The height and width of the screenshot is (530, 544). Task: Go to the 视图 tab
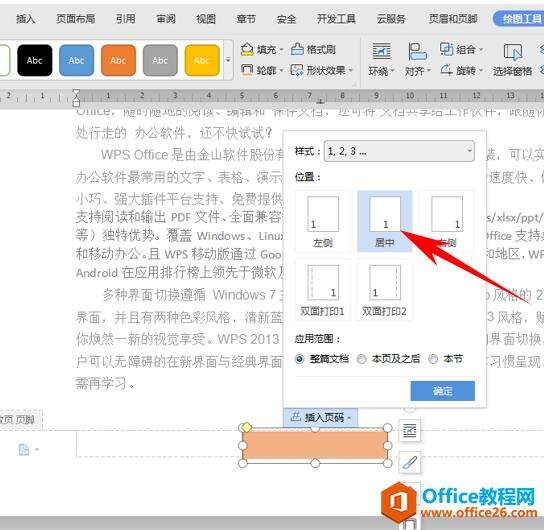(x=206, y=19)
